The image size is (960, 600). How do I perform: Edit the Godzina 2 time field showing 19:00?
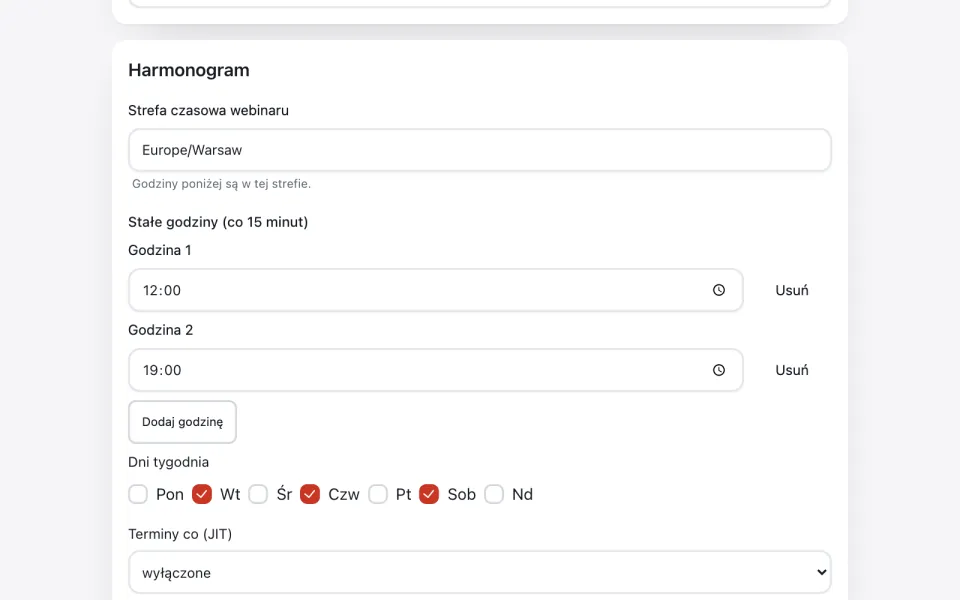(x=435, y=370)
